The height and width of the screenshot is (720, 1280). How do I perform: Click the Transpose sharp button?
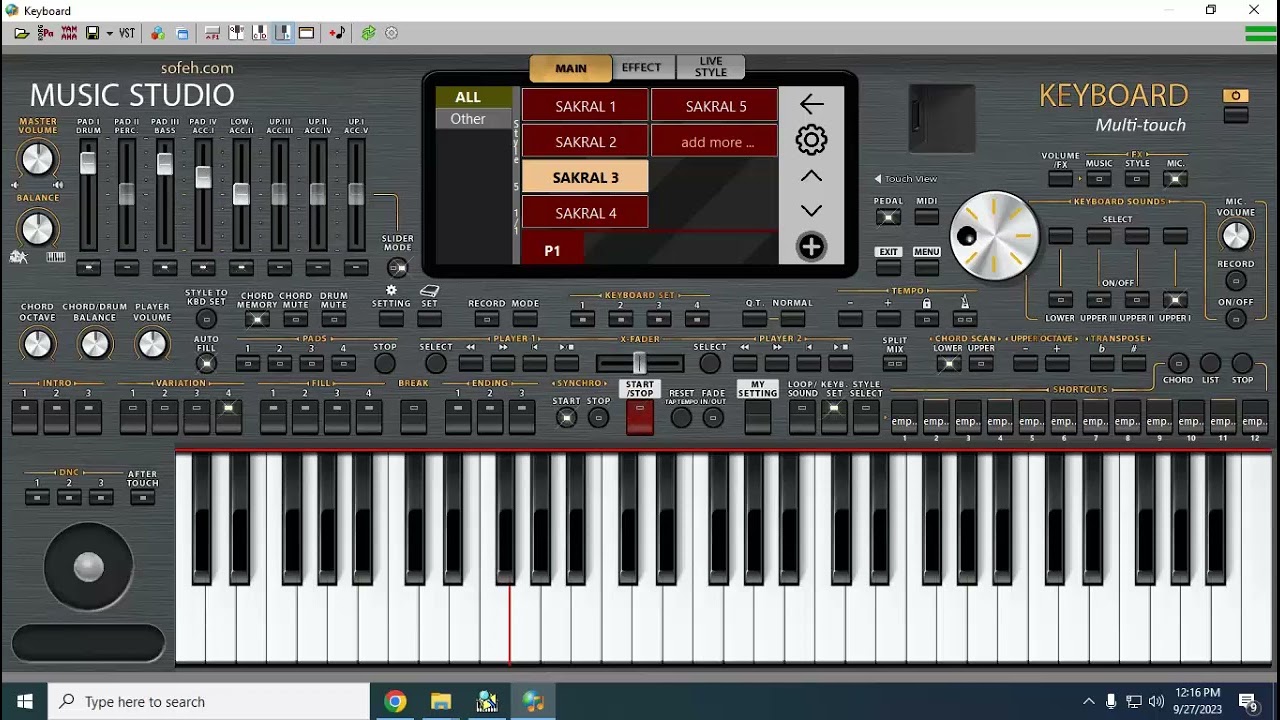[1133, 364]
